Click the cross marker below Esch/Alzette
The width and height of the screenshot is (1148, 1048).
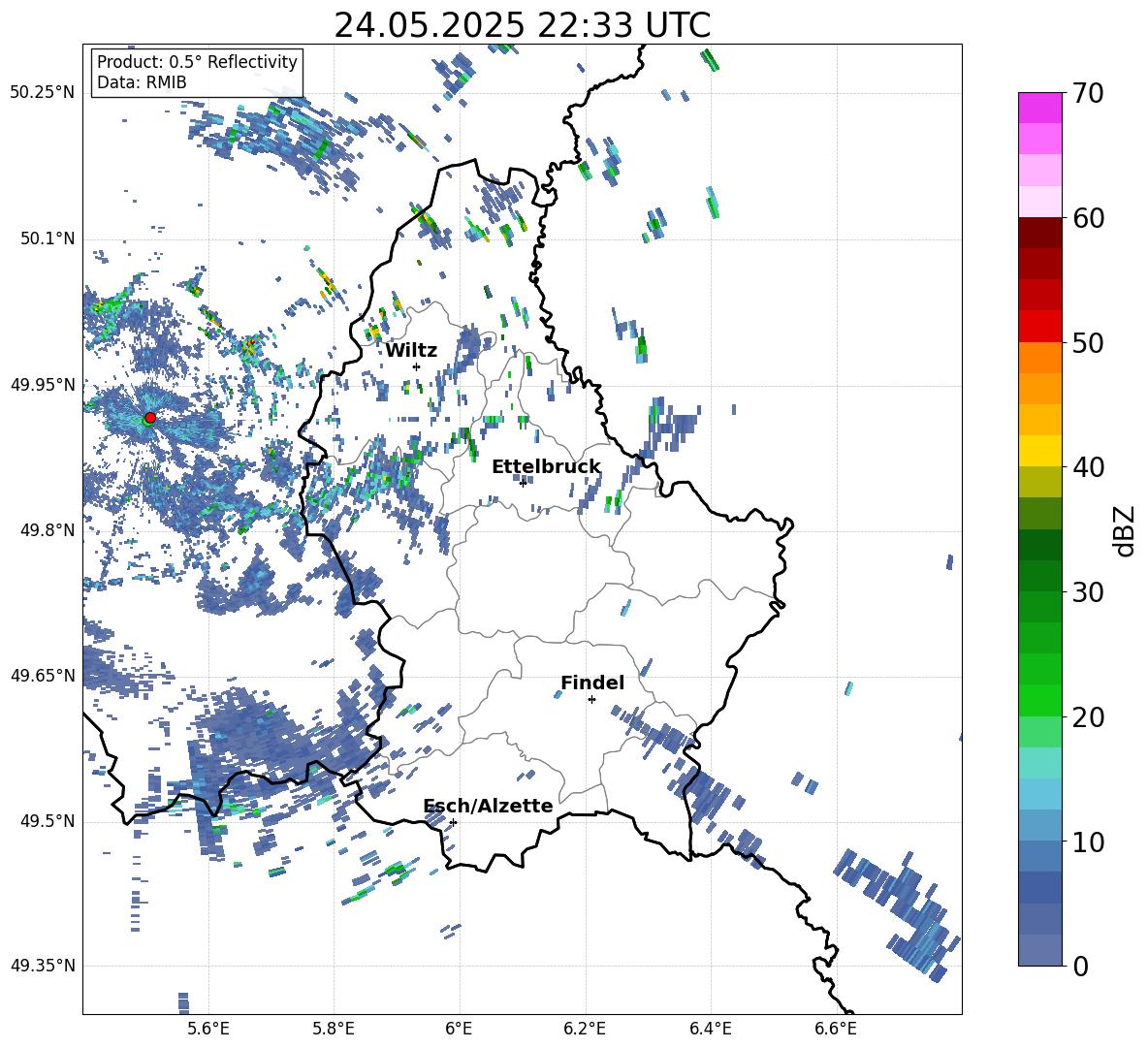pyautogui.click(x=453, y=822)
